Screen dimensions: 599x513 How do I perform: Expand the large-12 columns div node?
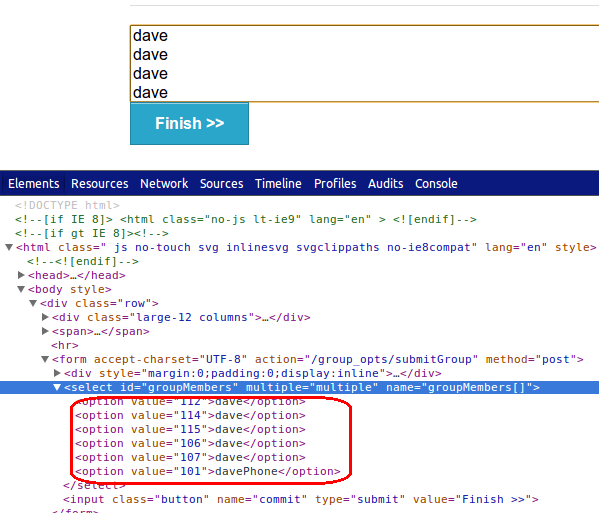45,317
